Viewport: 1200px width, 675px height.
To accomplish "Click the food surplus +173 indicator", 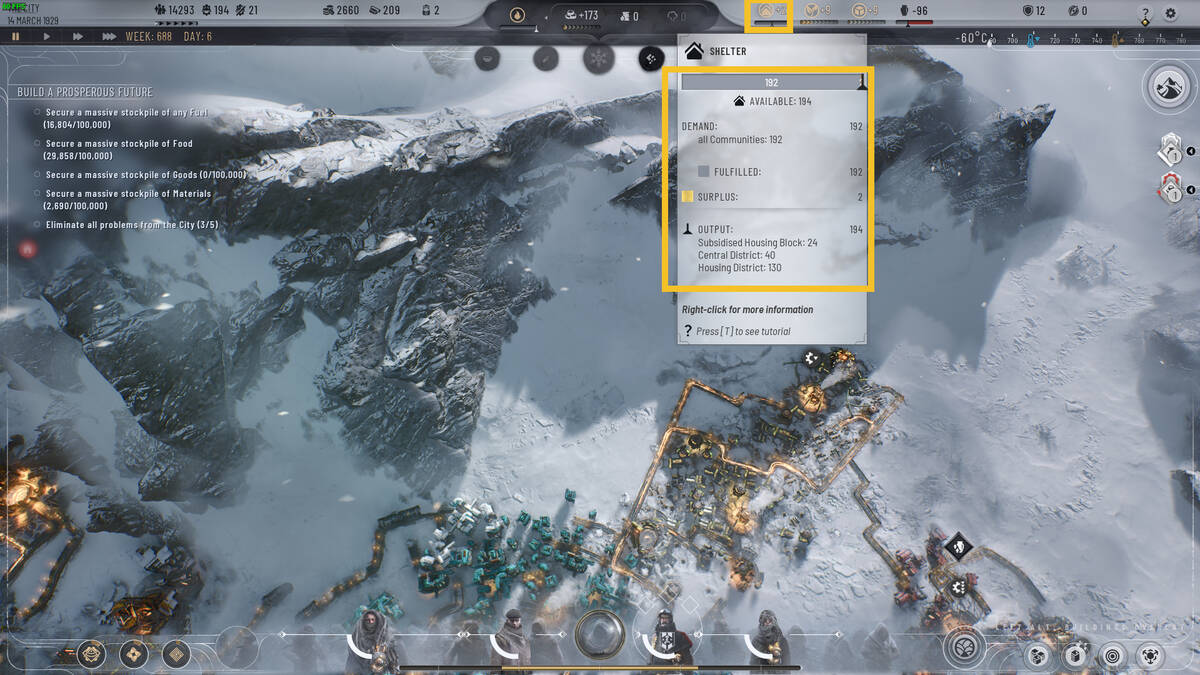I will [582, 15].
